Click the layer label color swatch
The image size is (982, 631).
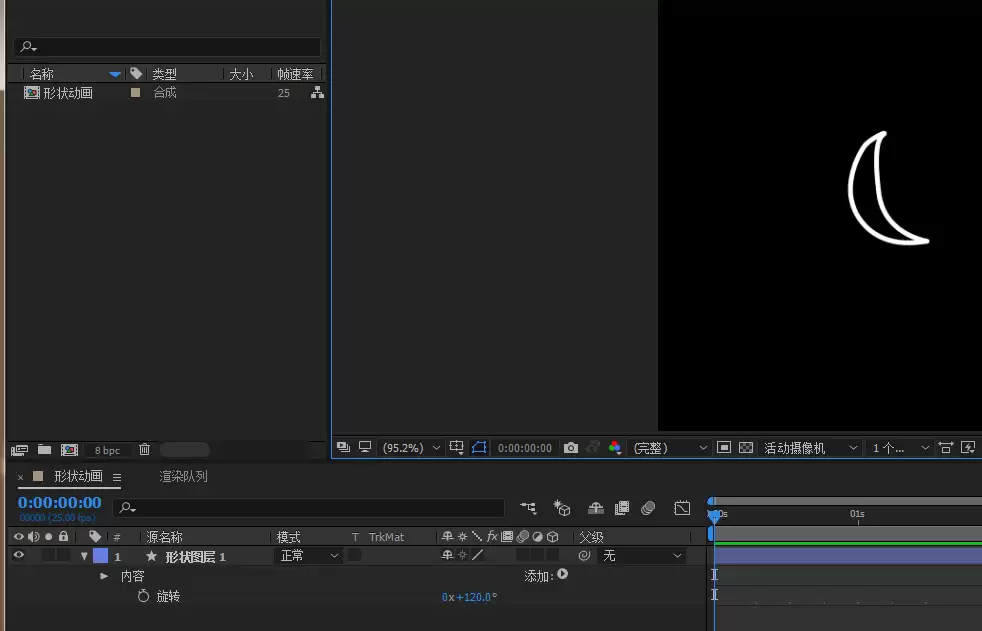[100, 555]
